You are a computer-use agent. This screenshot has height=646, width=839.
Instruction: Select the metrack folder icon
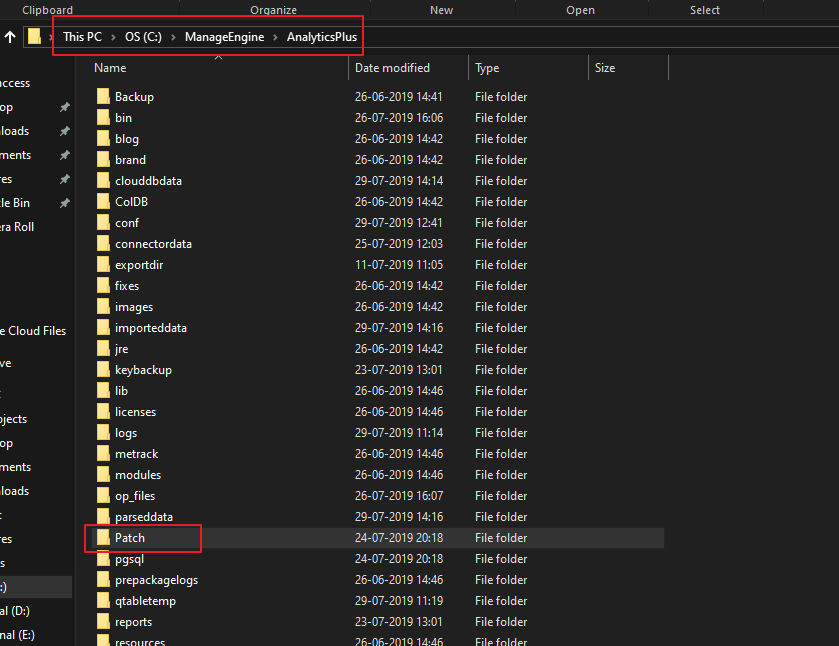103,453
